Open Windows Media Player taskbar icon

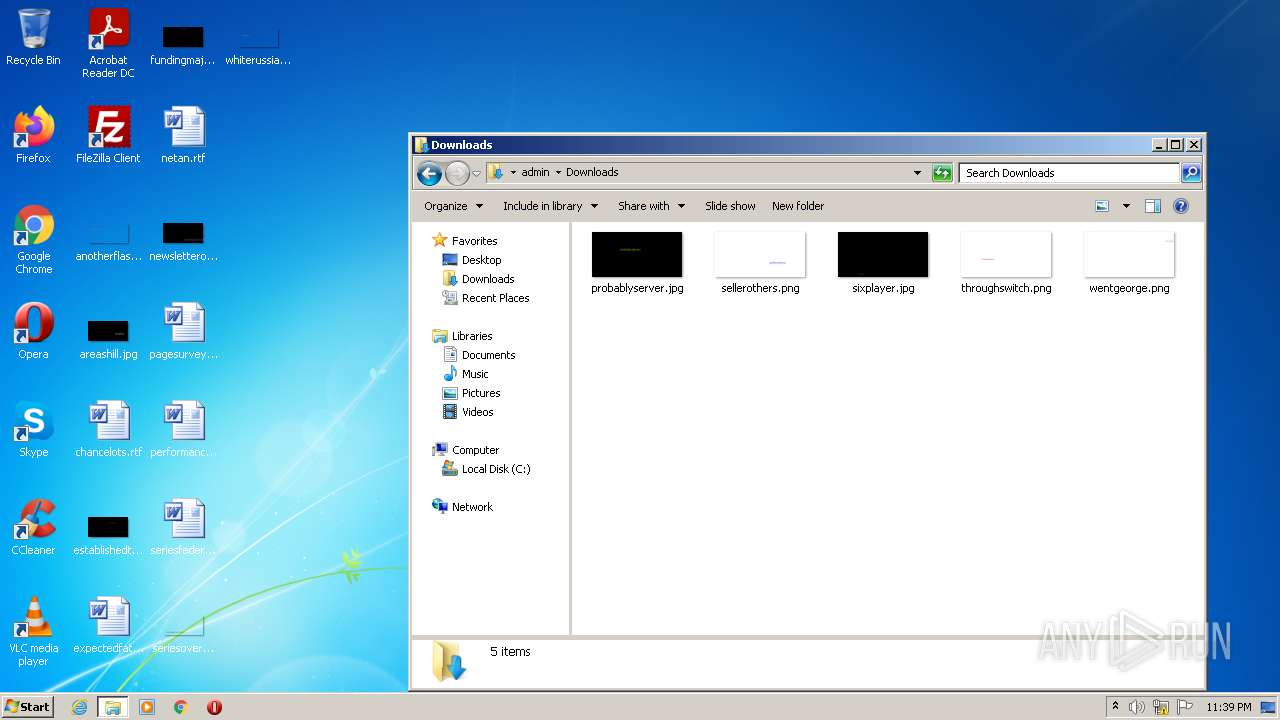(147, 707)
